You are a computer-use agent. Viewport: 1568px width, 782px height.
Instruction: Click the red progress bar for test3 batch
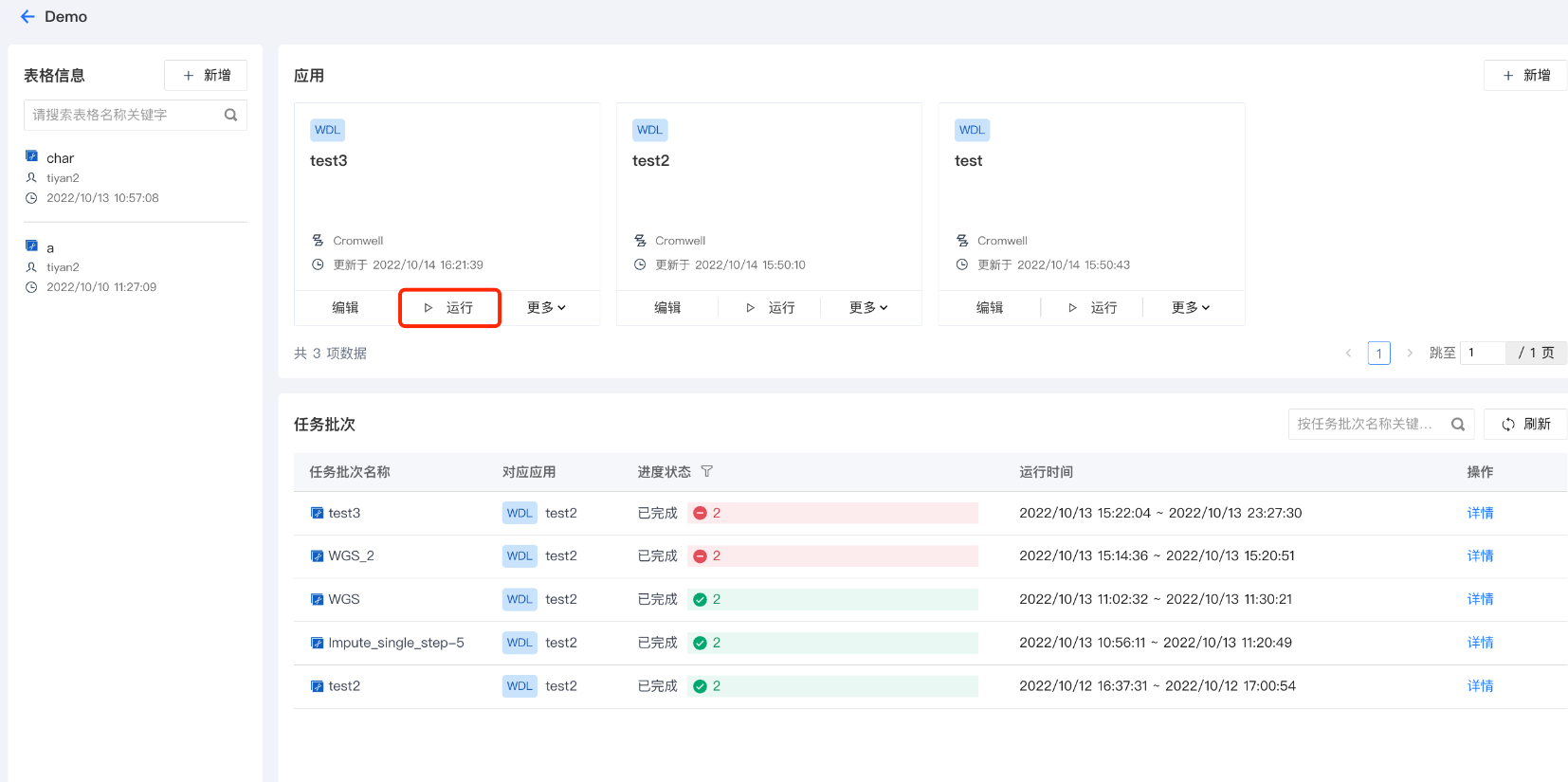833,513
